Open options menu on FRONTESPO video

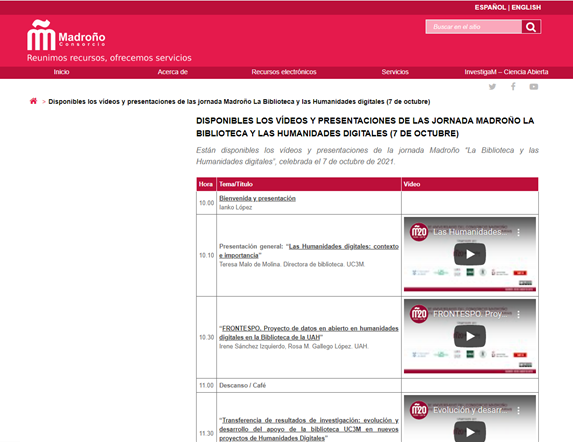(518, 314)
